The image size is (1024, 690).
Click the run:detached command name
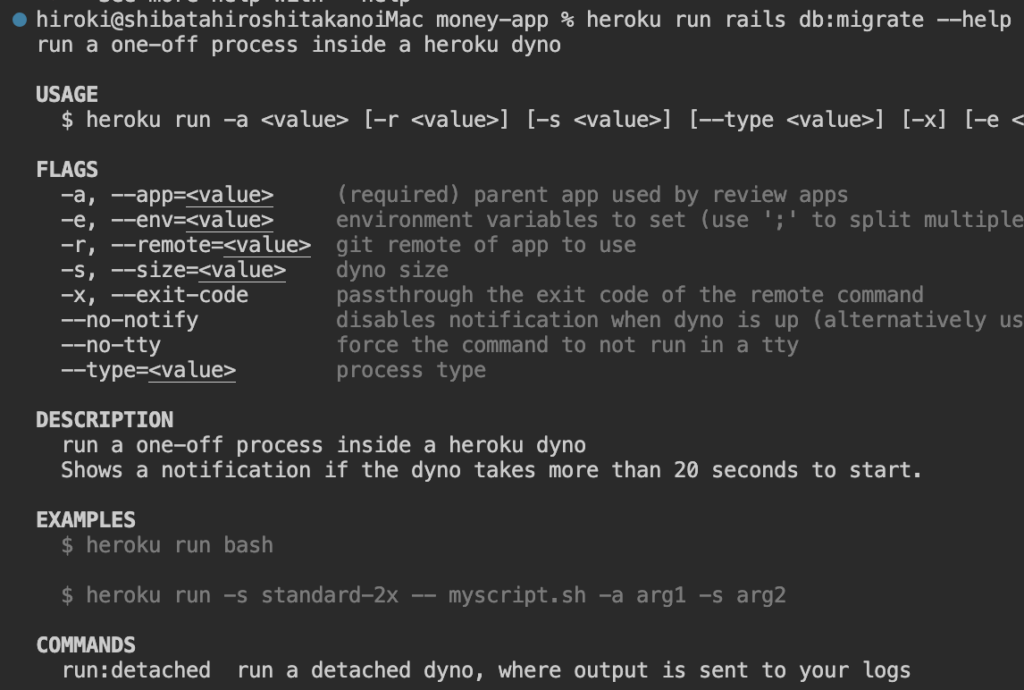[136, 670]
